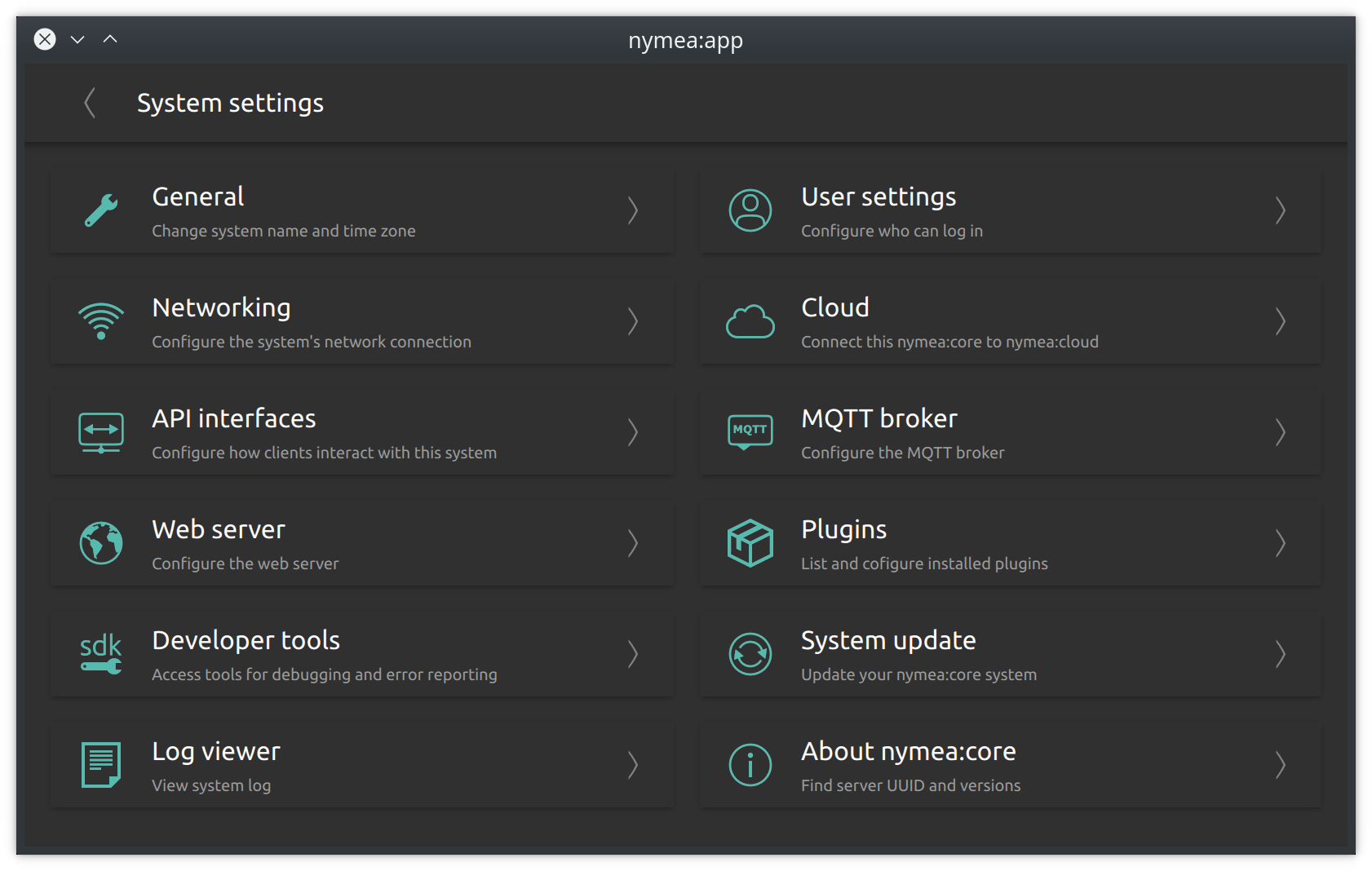Open the API interfaces title
1372x871 pixels.
[x=234, y=418]
